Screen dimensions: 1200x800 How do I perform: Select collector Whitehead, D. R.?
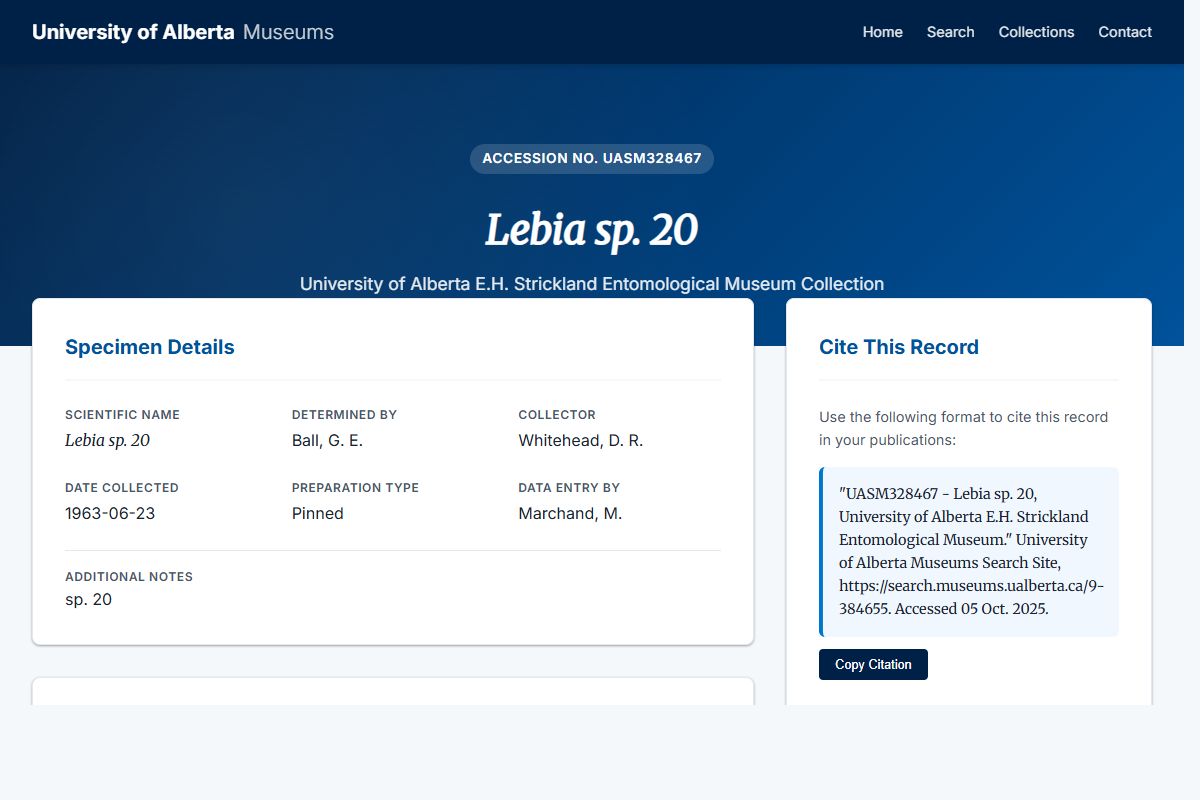[x=580, y=440]
